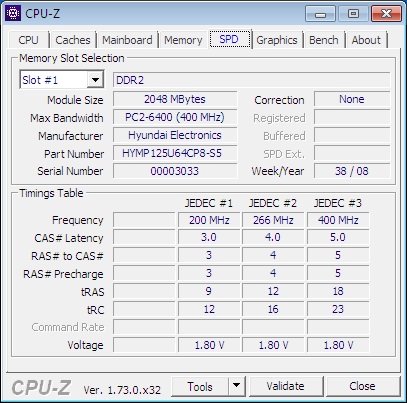The image size is (407, 403).
Task: Click the Tools button
Action: click(200, 386)
